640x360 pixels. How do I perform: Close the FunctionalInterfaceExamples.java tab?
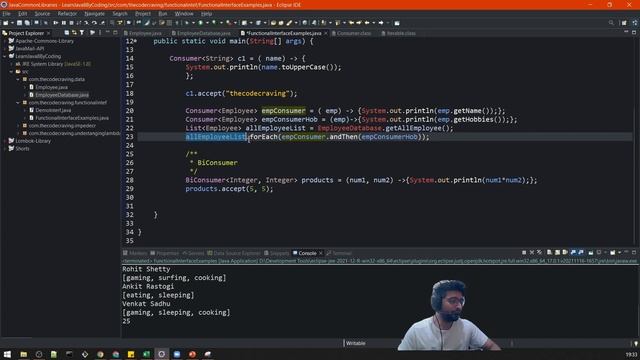(x=326, y=33)
